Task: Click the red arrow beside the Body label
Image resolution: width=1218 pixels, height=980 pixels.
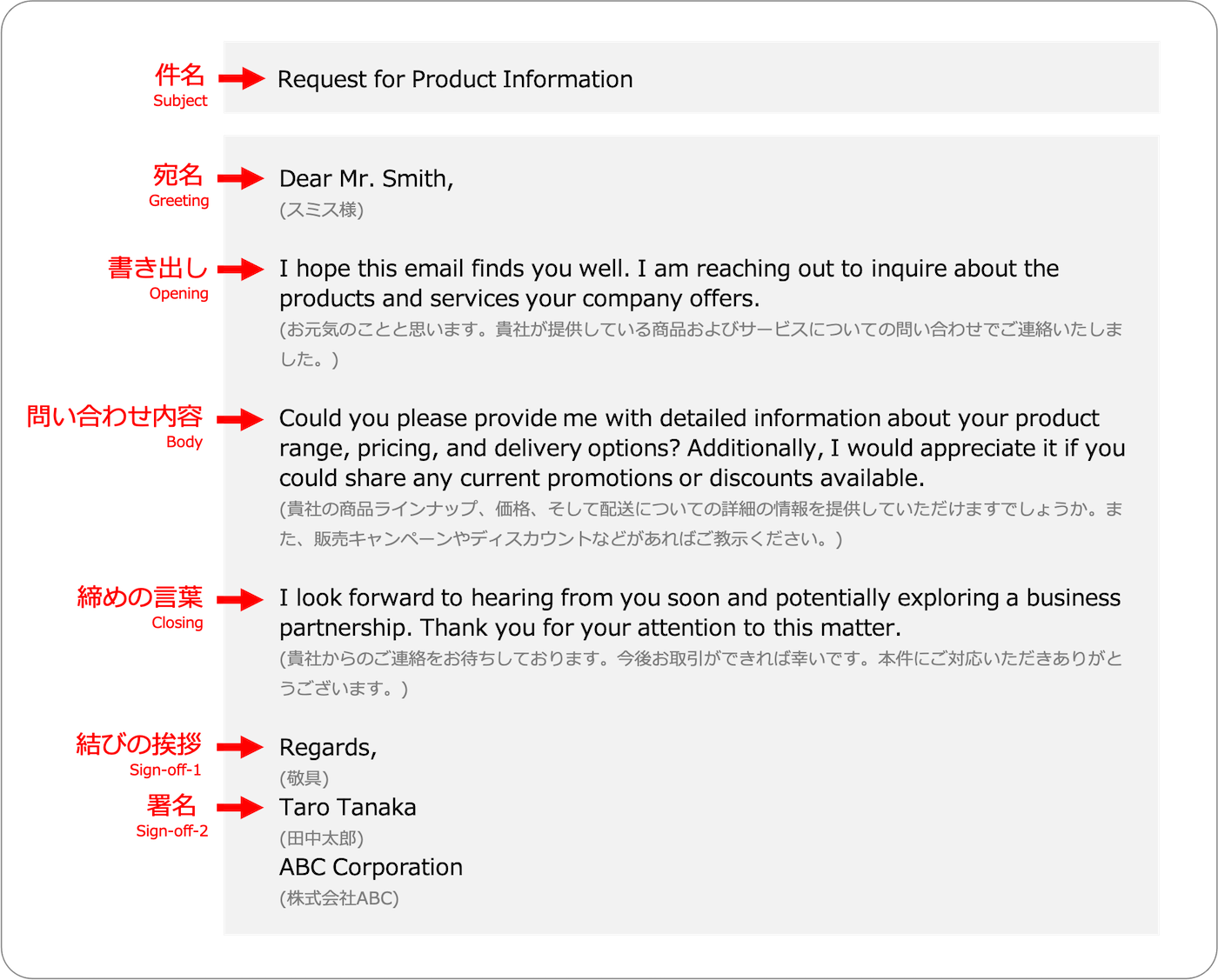Action: coord(240,419)
